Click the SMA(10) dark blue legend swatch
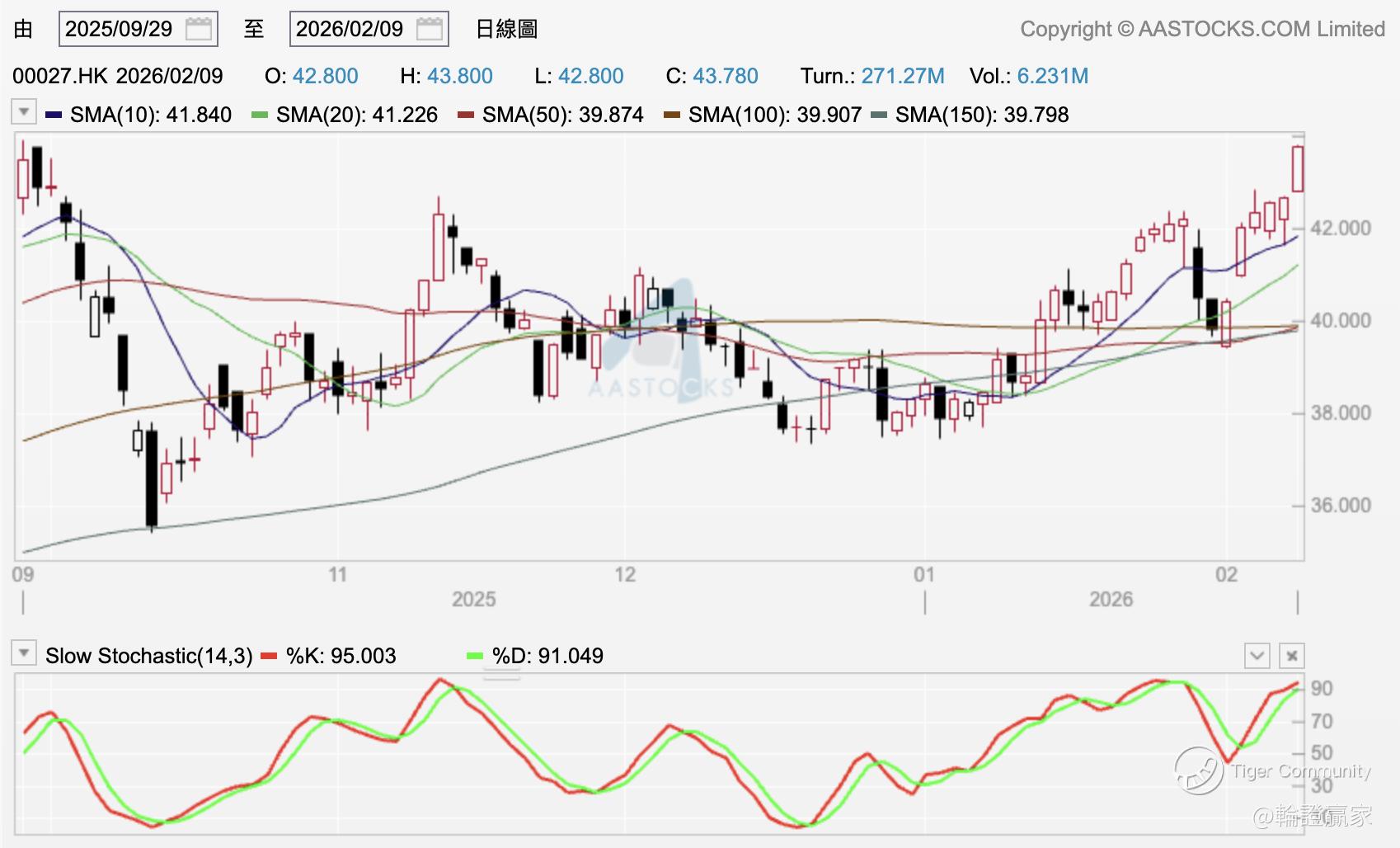1400x848 pixels. pyautogui.click(x=54, y=115)
